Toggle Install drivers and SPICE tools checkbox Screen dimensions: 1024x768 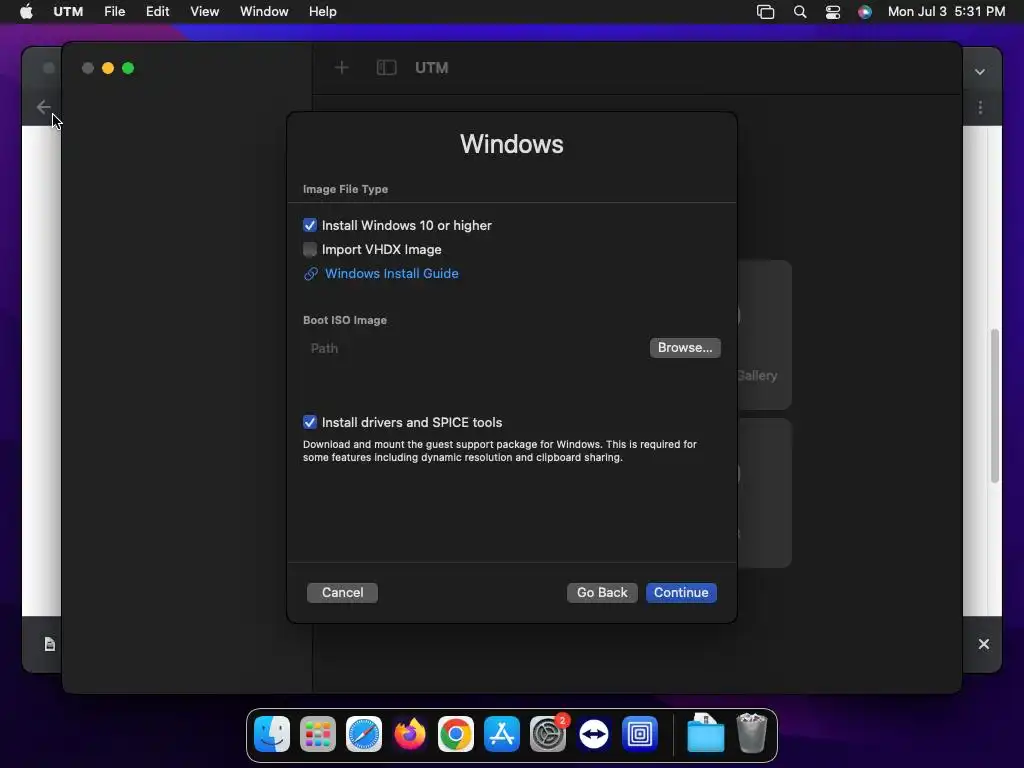click(310, 423)
